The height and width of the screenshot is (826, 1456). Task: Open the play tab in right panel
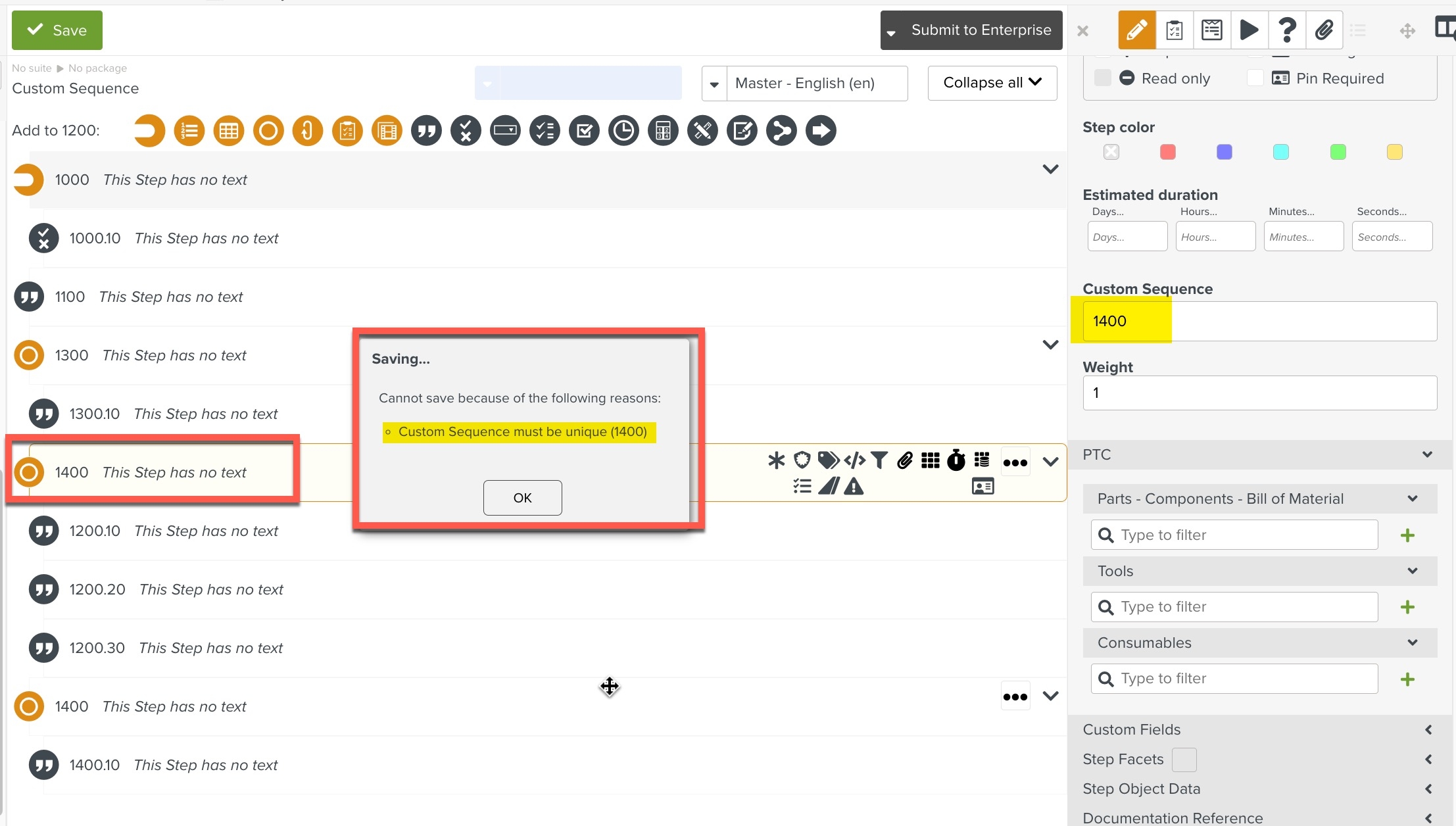(1249, 30)
